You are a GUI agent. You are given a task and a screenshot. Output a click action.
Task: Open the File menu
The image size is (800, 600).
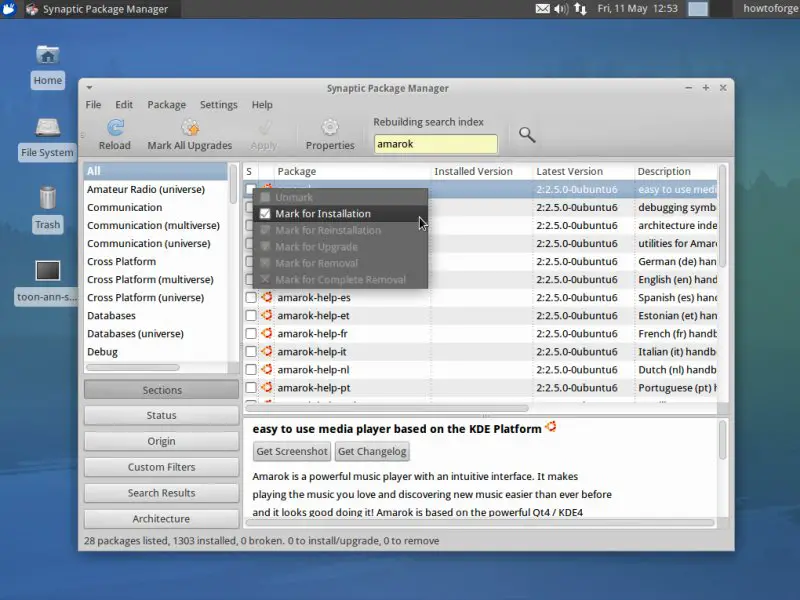pyautogui.click(x=93, y=105)
